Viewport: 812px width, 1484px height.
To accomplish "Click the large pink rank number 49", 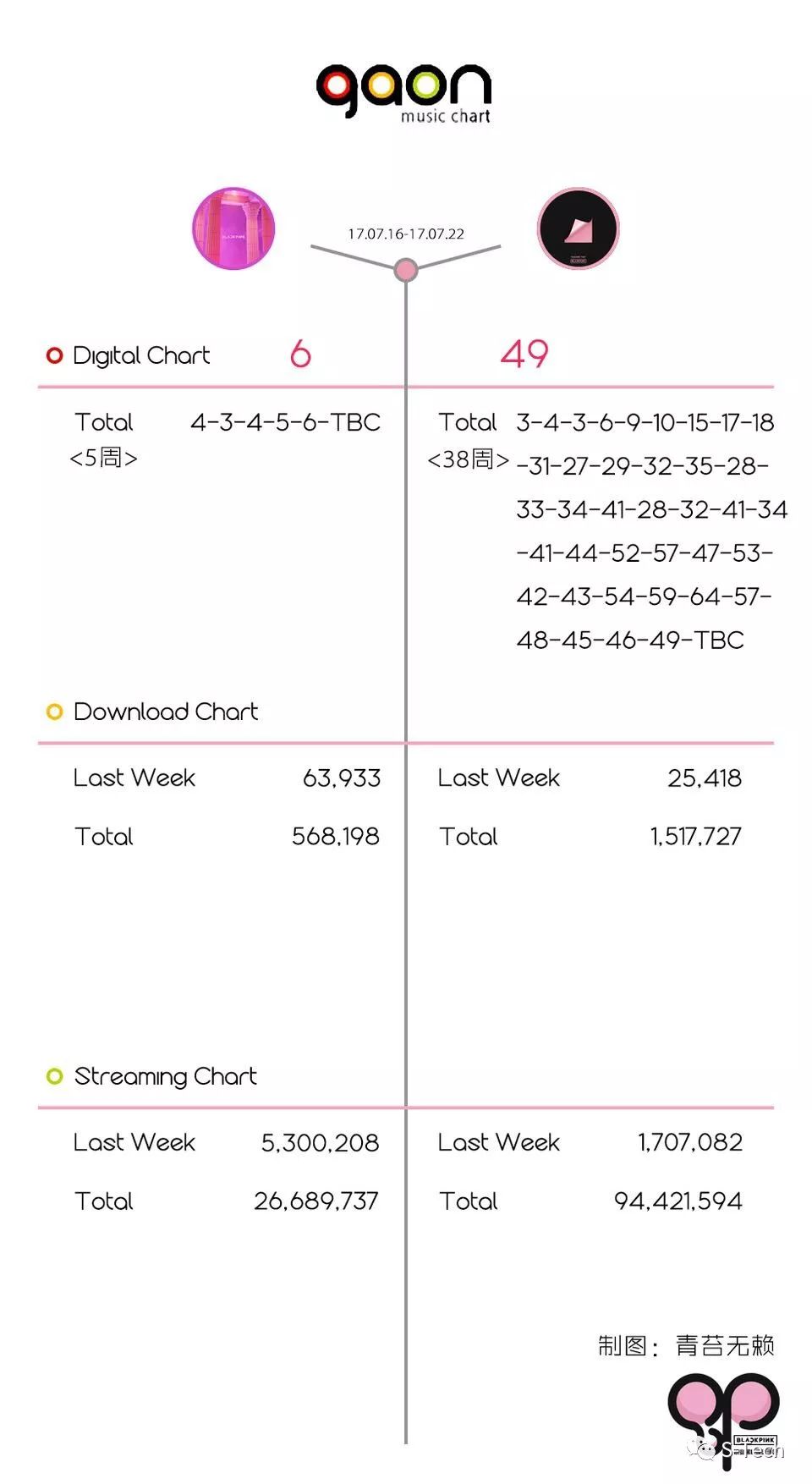I will pos(524,354).
